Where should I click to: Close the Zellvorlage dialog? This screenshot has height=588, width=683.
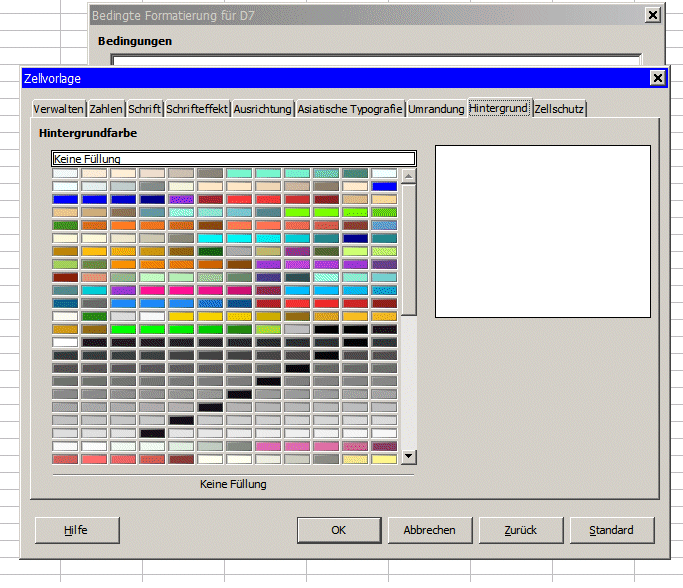point(657,78)
